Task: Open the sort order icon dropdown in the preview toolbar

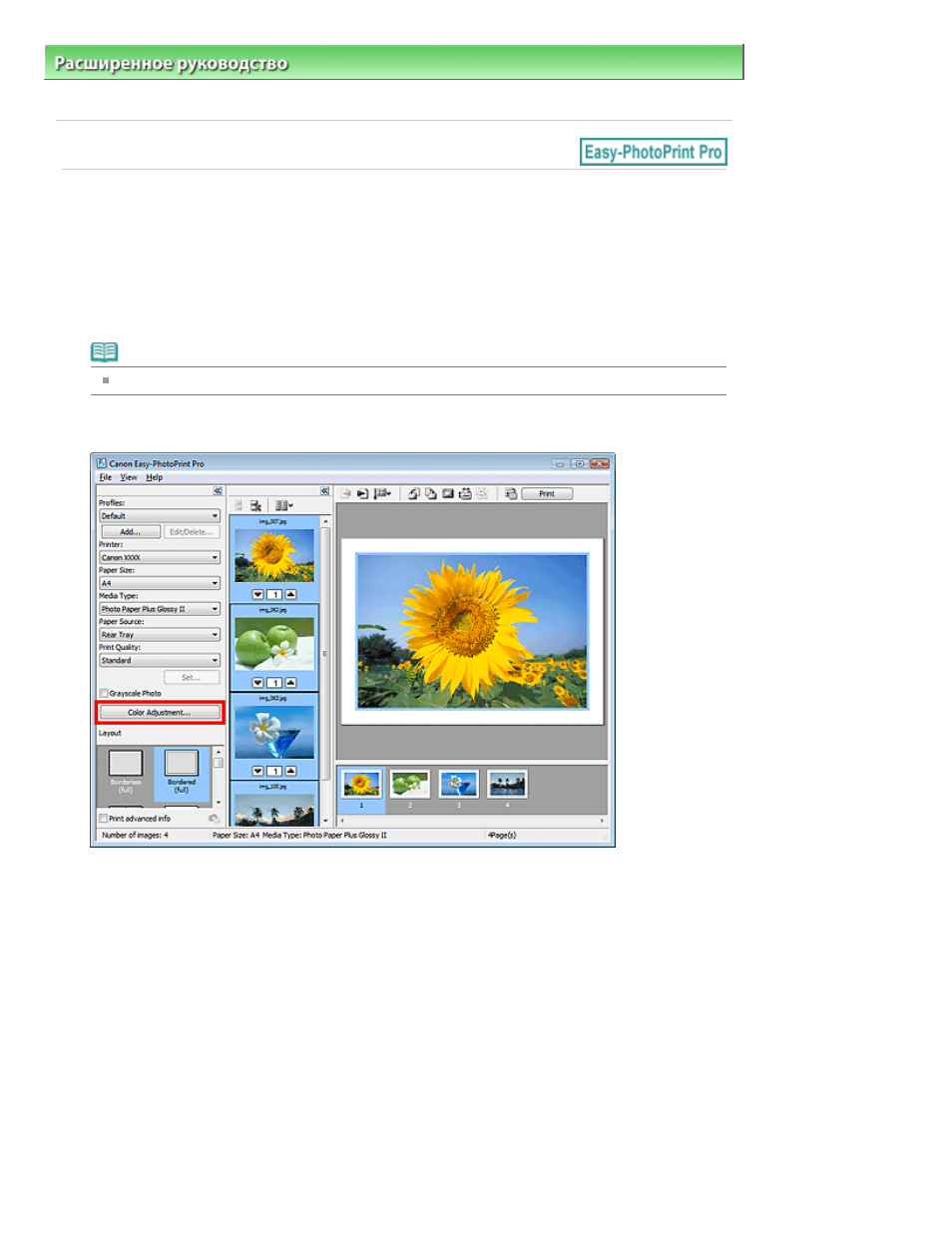Action: coord(382,493)
